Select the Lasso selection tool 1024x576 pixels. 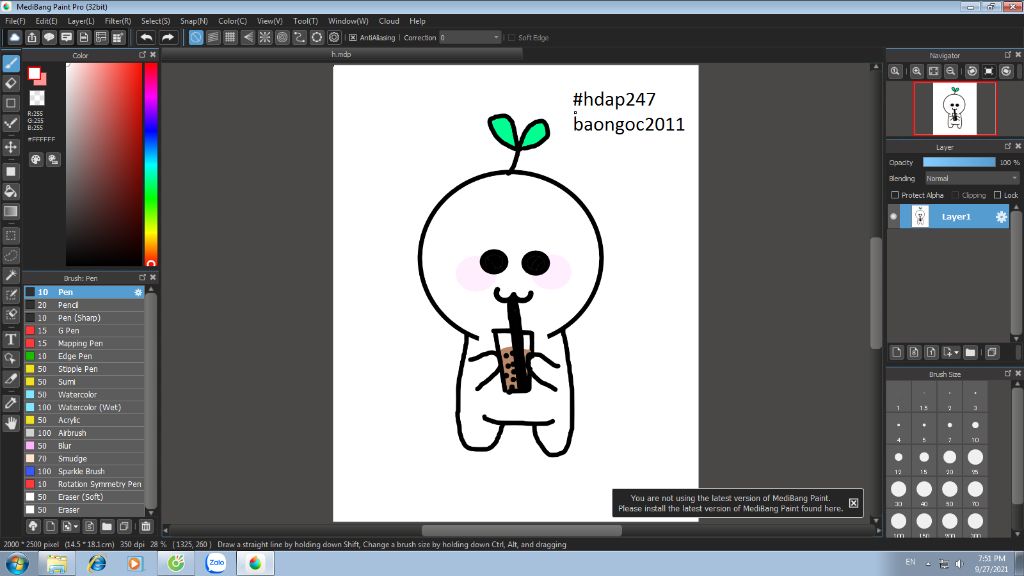pos(11,255)
